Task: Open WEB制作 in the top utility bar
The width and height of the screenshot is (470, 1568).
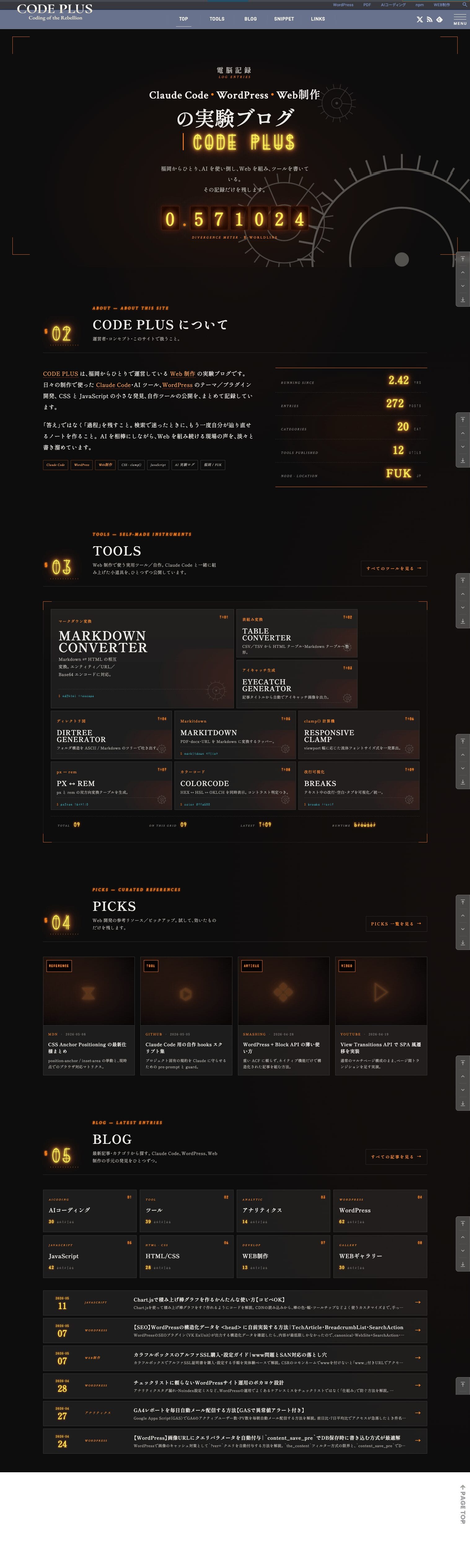Action: click(442, 5)
